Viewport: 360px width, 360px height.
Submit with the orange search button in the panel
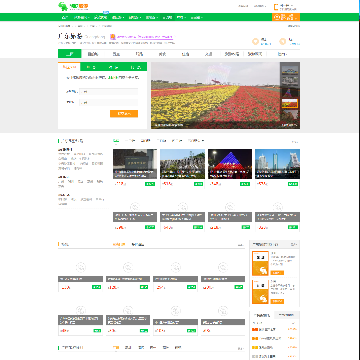124,114
